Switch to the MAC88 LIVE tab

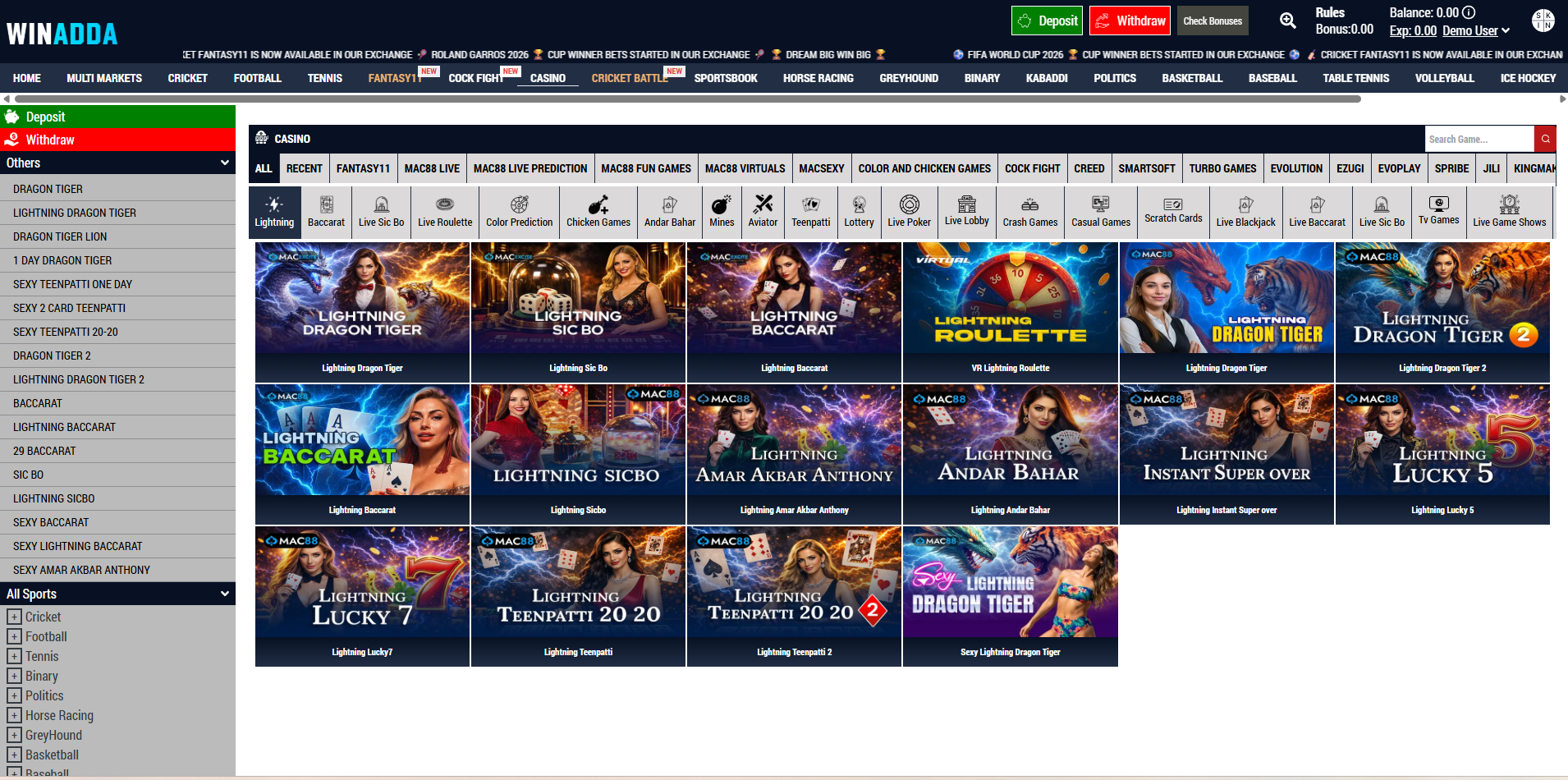(432, 168)
